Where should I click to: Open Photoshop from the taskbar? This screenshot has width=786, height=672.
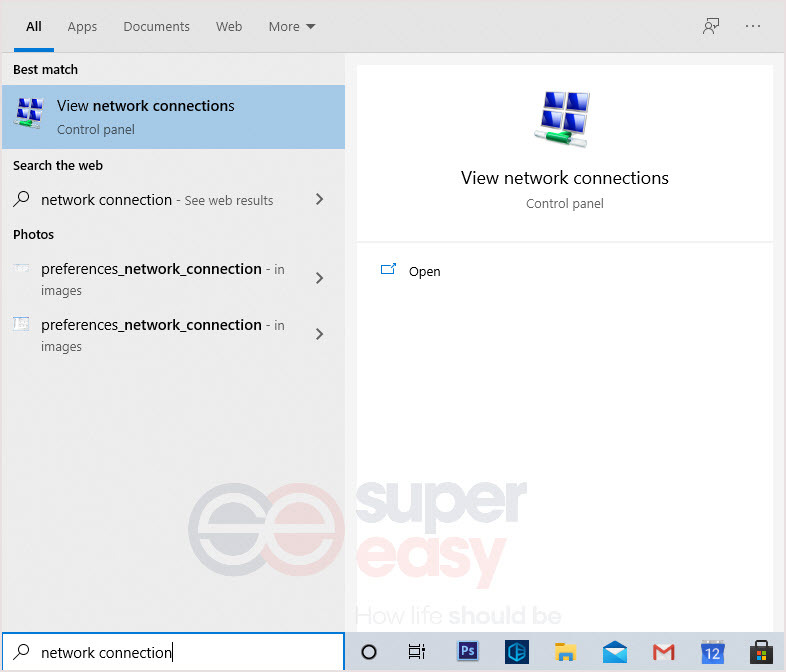[467, 651]
